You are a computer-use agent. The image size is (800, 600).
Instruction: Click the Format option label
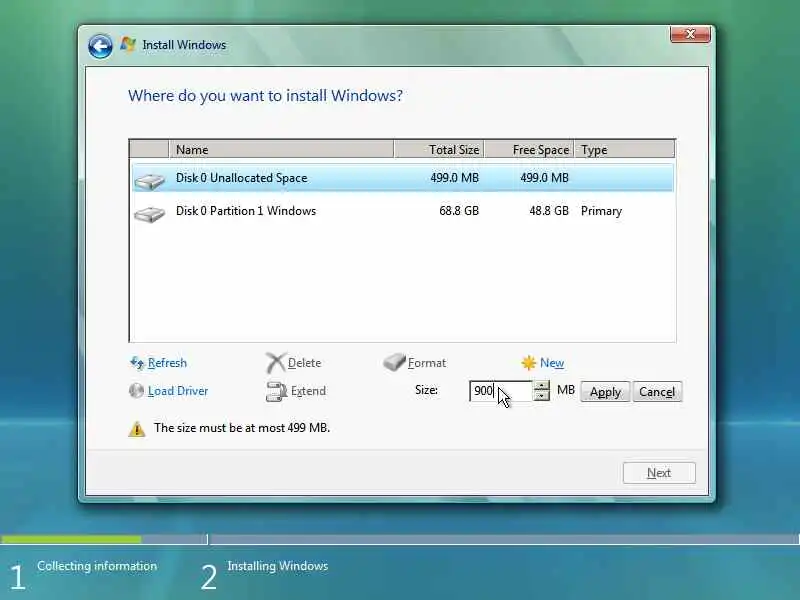tap(427, 363)
